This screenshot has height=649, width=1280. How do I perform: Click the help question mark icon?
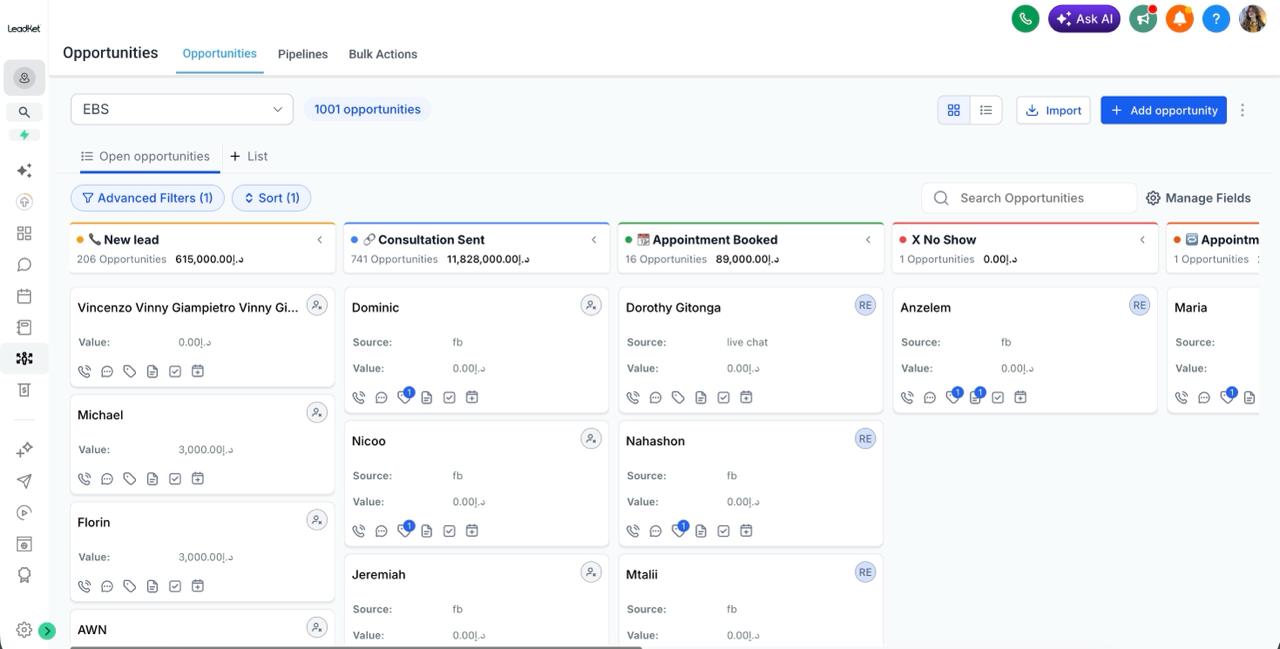pyautogui.click(x=1216, y=18)
